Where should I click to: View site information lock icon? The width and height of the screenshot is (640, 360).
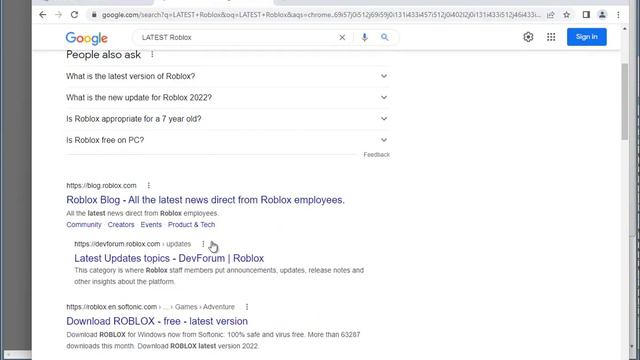tap(94, 15)
